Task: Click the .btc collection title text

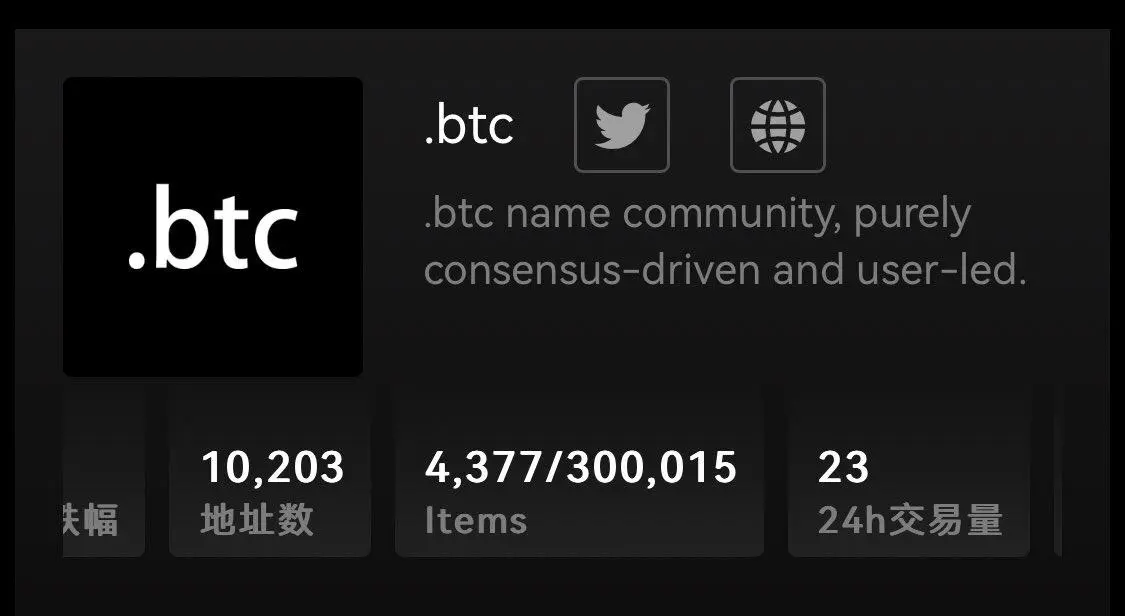Action: [468, 125]
